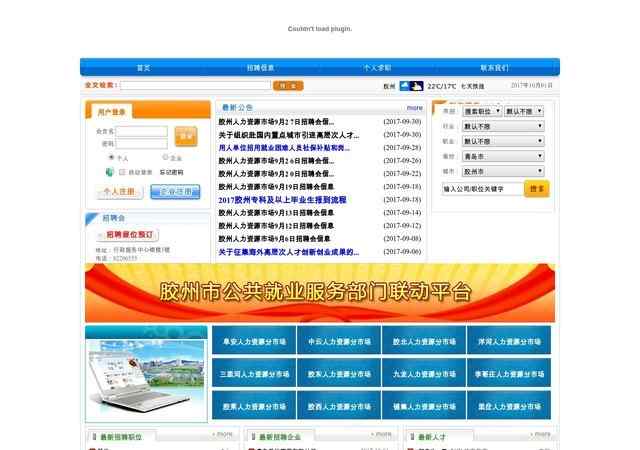
Task: Select the 企业 radio button
Action: (166, 157)
